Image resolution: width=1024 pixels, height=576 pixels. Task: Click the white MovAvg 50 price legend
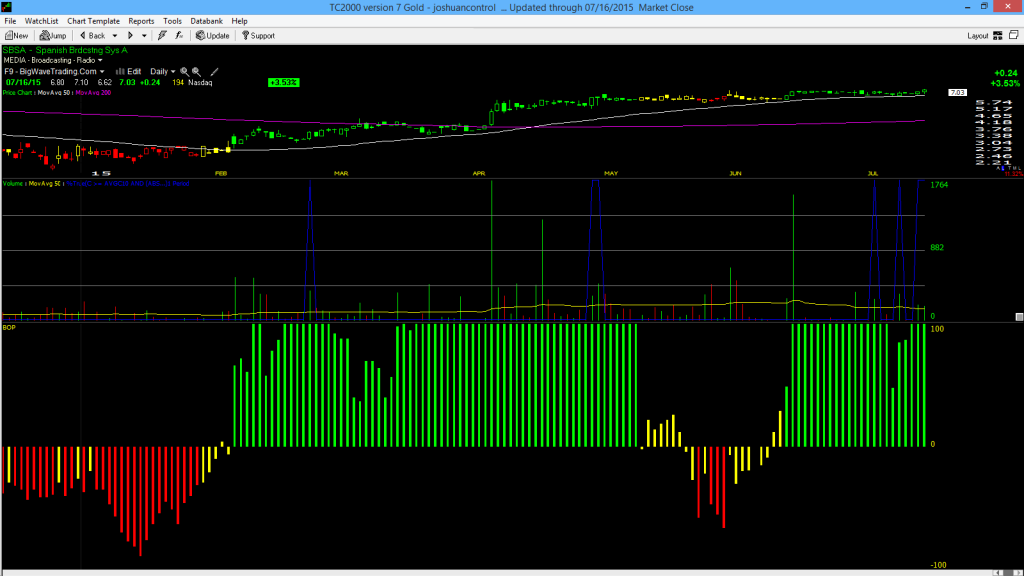(x=54, y=93)
